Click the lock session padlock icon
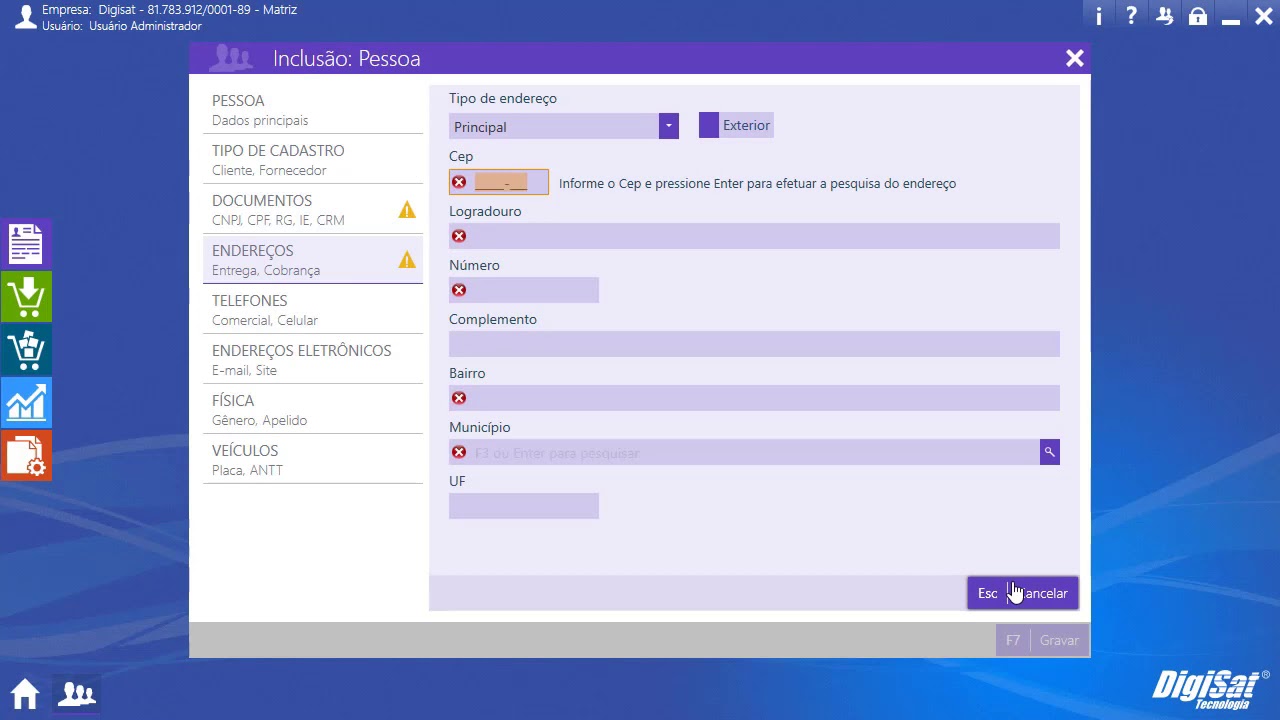This screenshot has height=720, width=1280. (1197, 16)
